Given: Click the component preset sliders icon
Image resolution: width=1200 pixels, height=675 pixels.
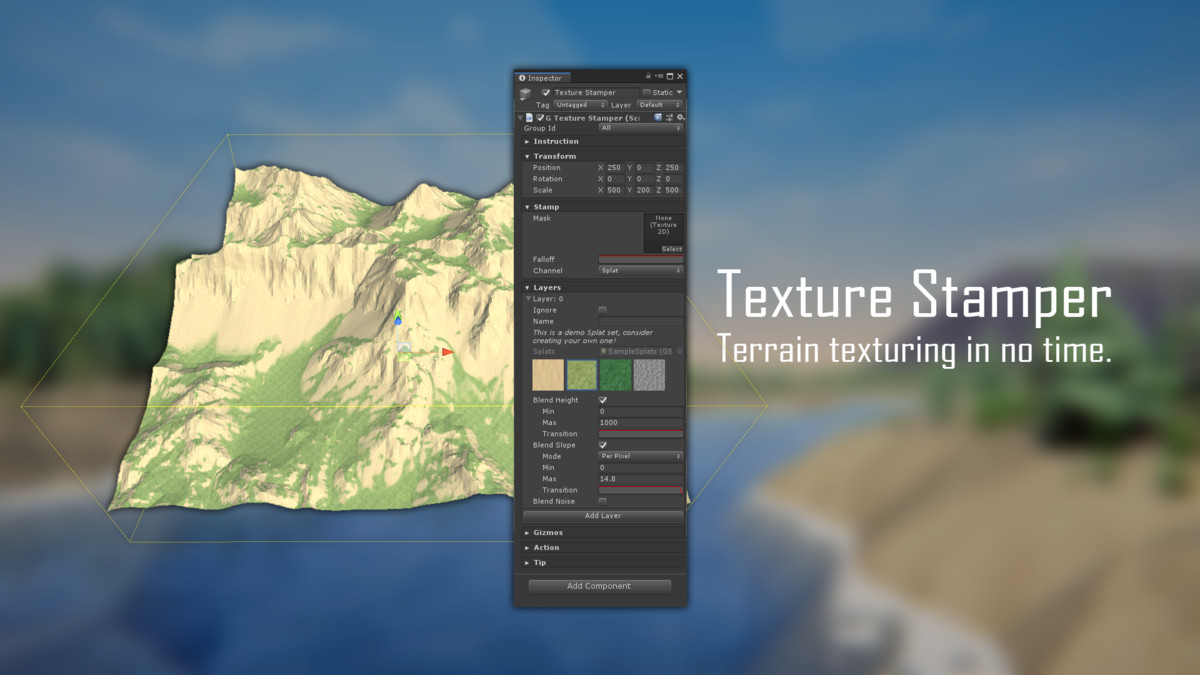Looking at the screenshot, I should (669, 117).
